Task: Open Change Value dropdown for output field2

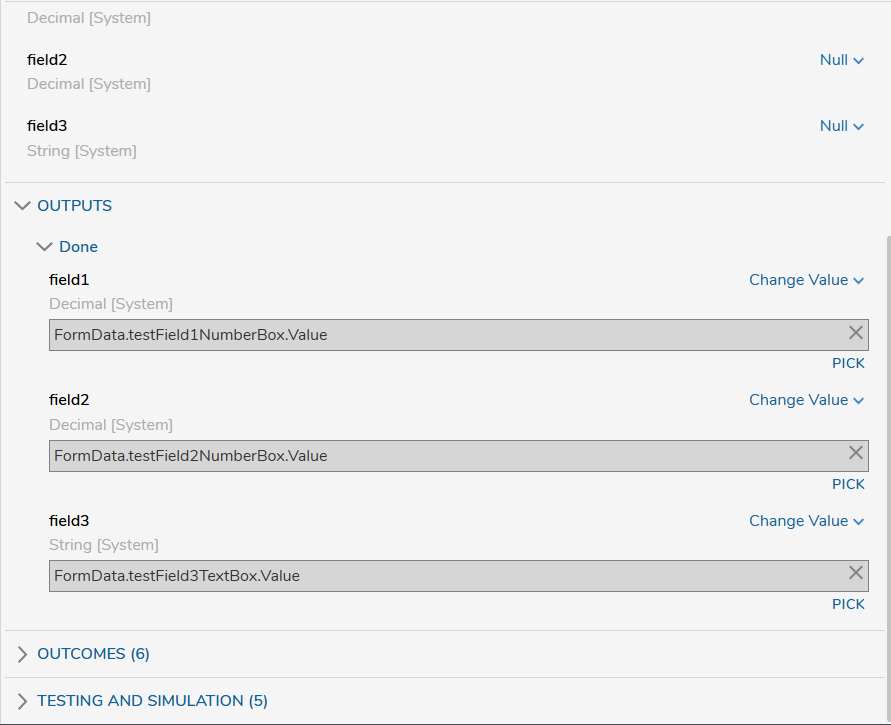Action: (806, 400)
